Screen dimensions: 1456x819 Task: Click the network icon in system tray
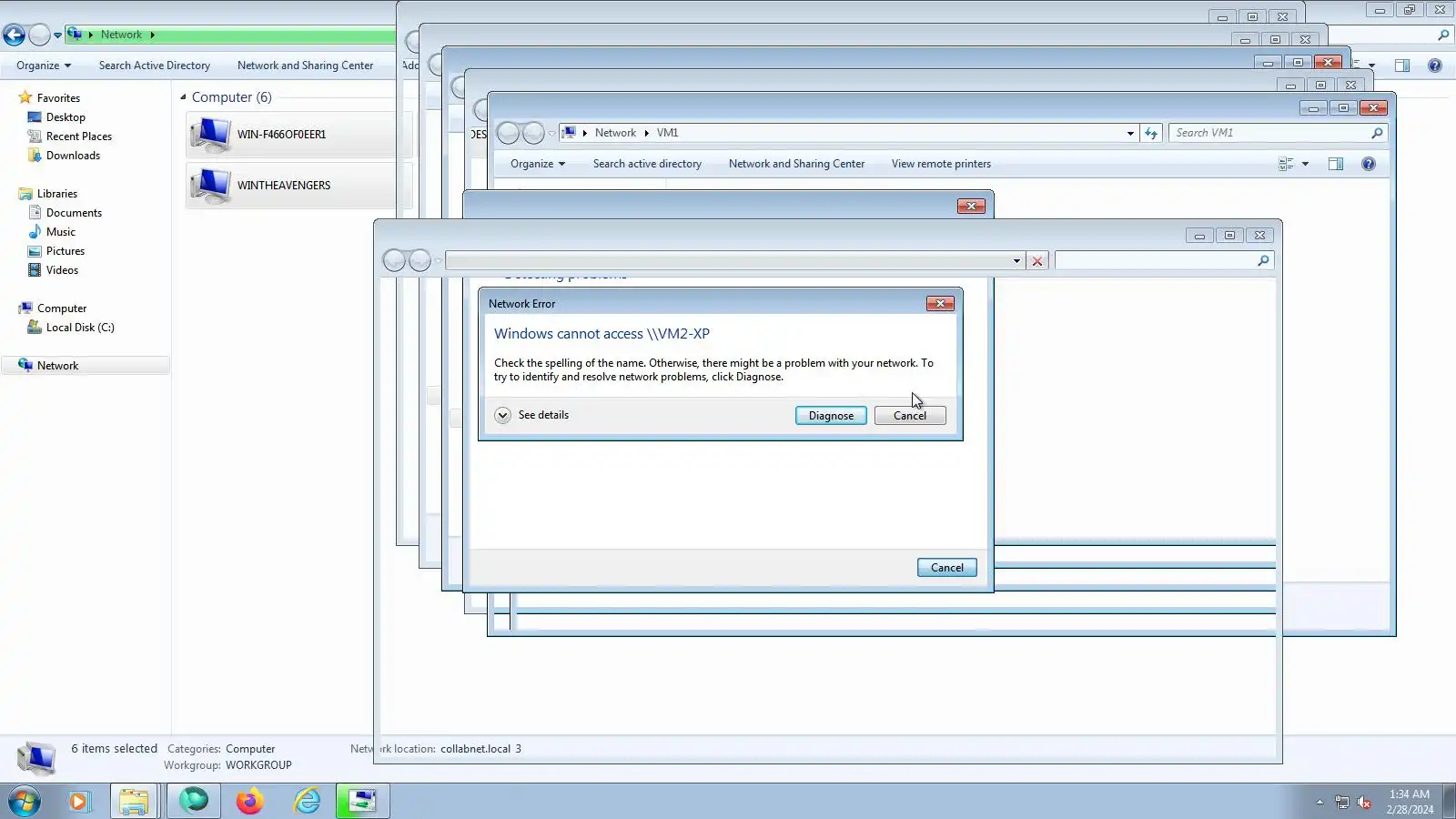[1341, 802]
